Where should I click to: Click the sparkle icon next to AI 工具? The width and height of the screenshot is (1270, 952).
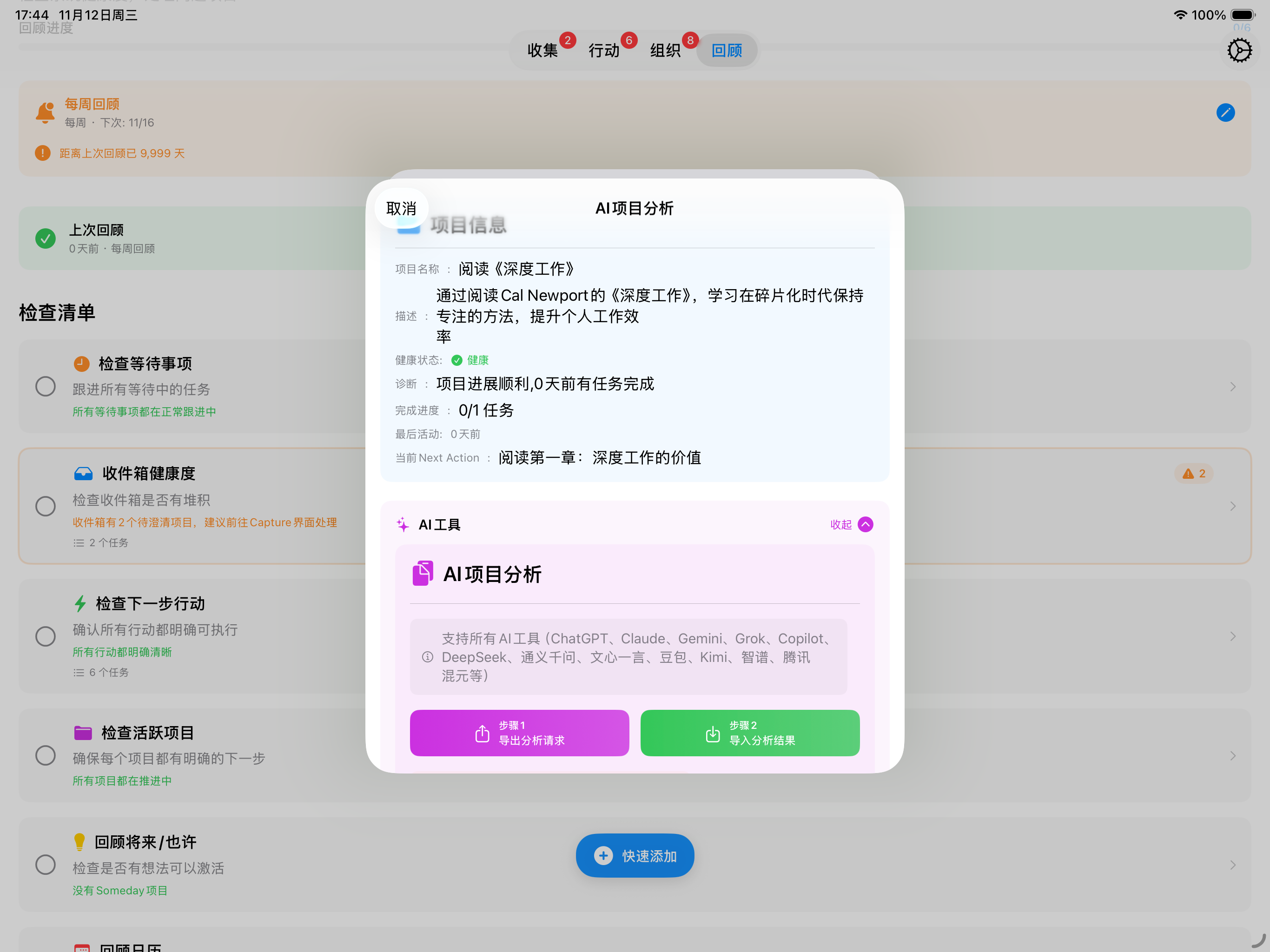click(x=403, y=524)
